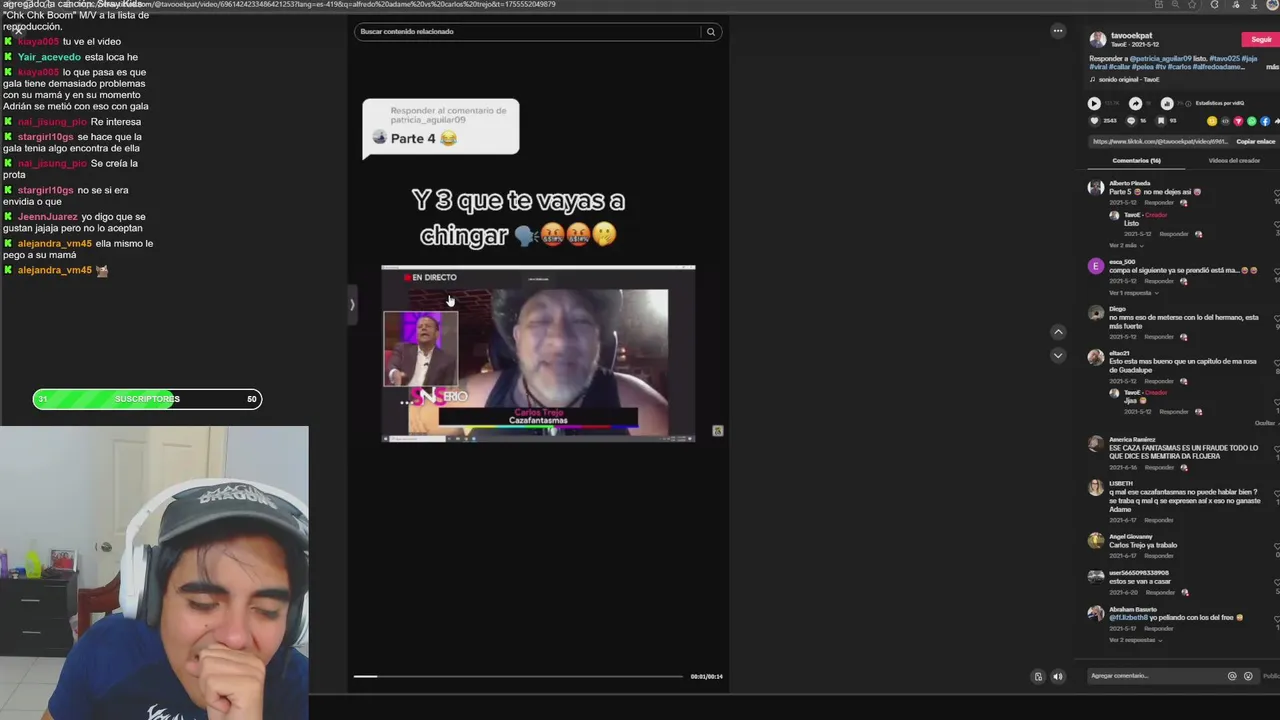Open the #tavo025 hashtag link

point(1224,59)
